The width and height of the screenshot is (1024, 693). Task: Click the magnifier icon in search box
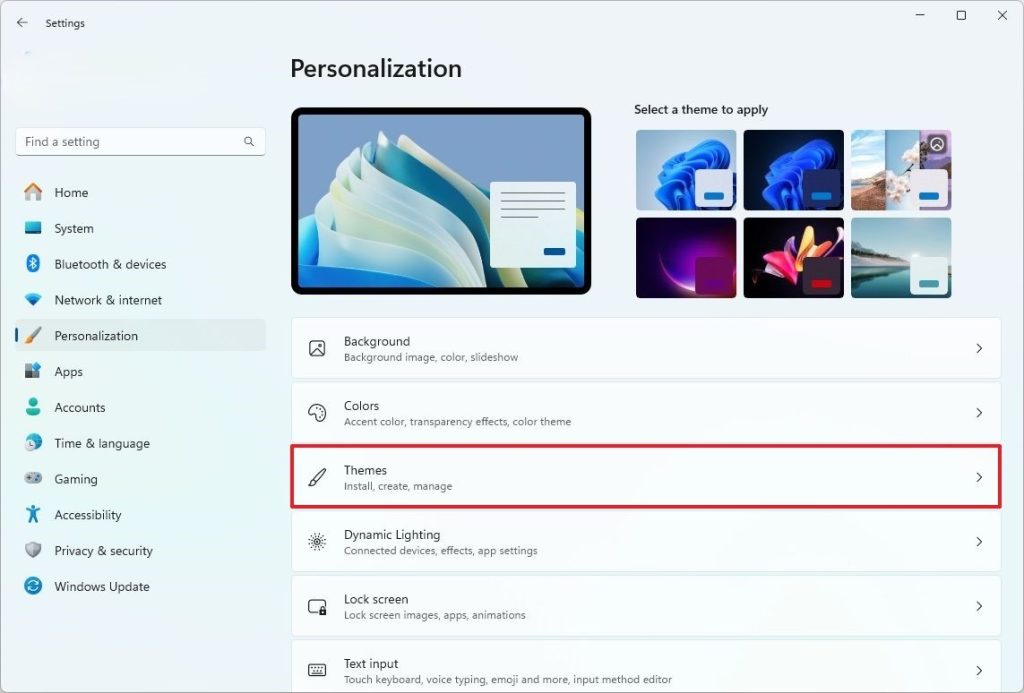[x=249, y=141]
